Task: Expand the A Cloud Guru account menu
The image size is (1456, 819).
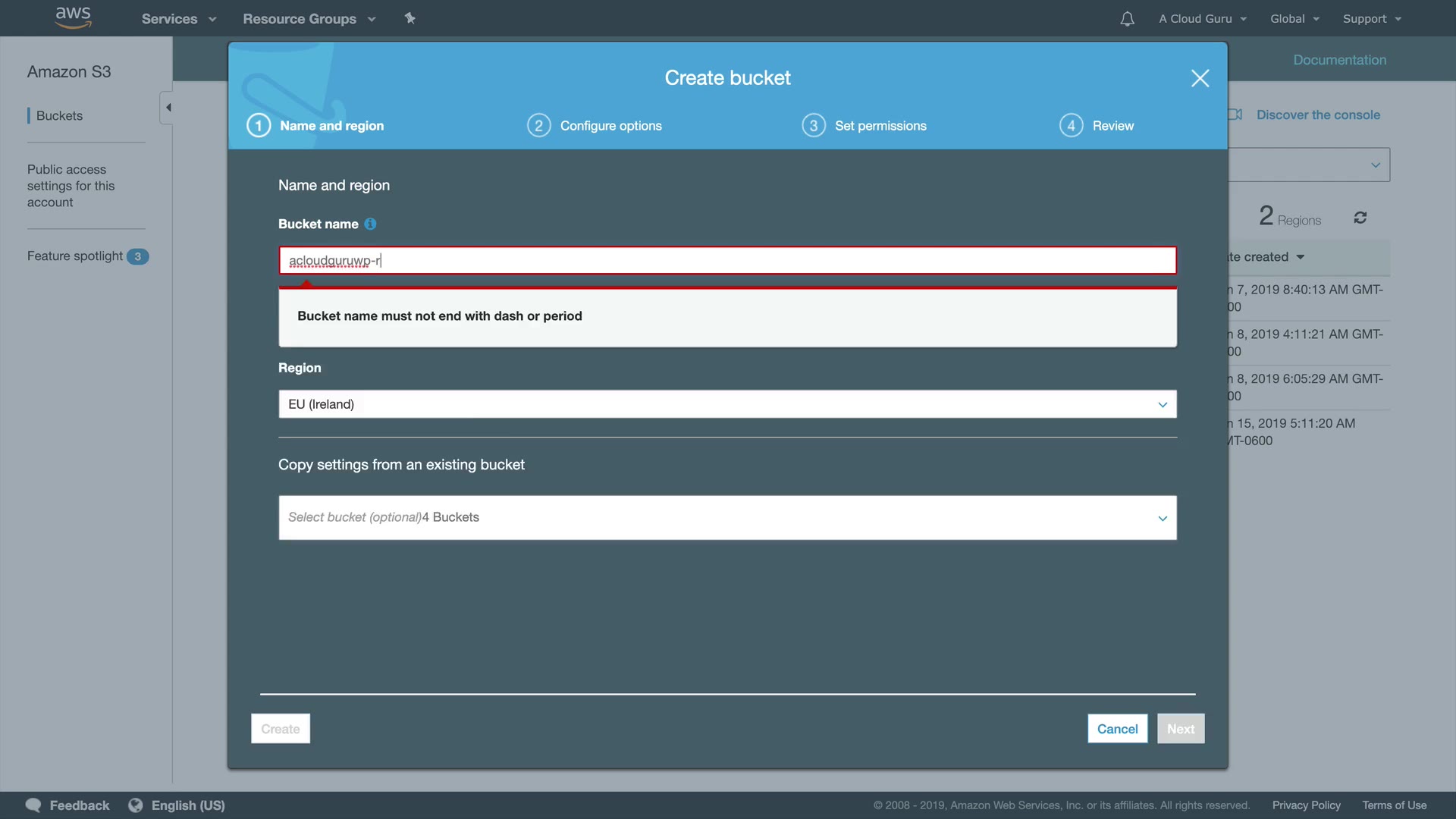Action: [1202, 19]
